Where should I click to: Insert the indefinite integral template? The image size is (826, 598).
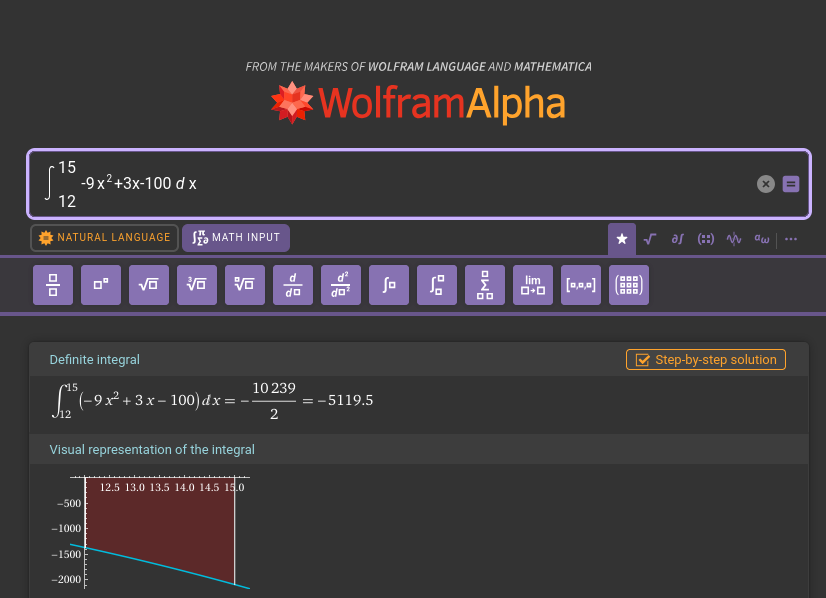[389, 285]
